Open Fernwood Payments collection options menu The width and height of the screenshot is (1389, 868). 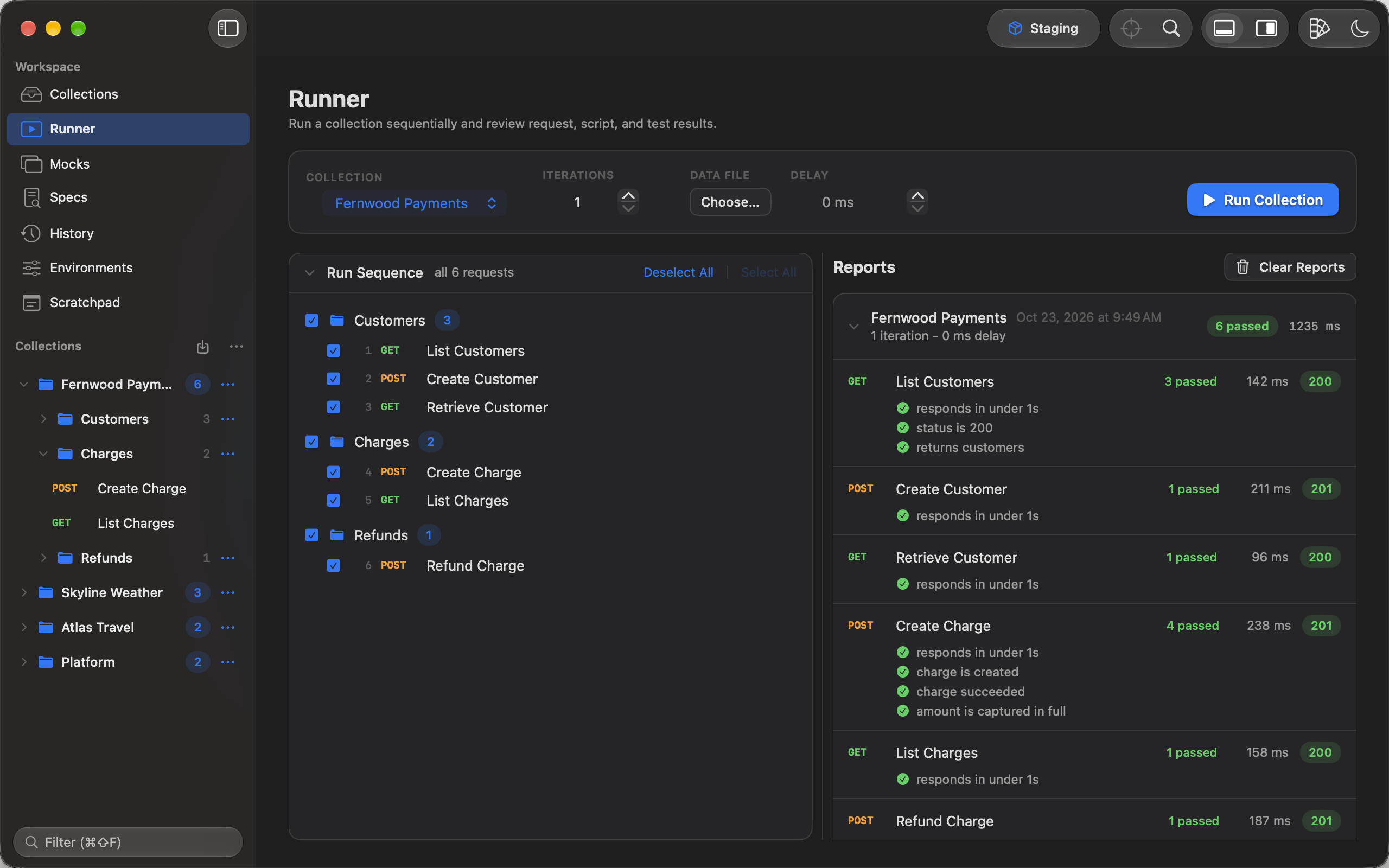pos(228,384)
